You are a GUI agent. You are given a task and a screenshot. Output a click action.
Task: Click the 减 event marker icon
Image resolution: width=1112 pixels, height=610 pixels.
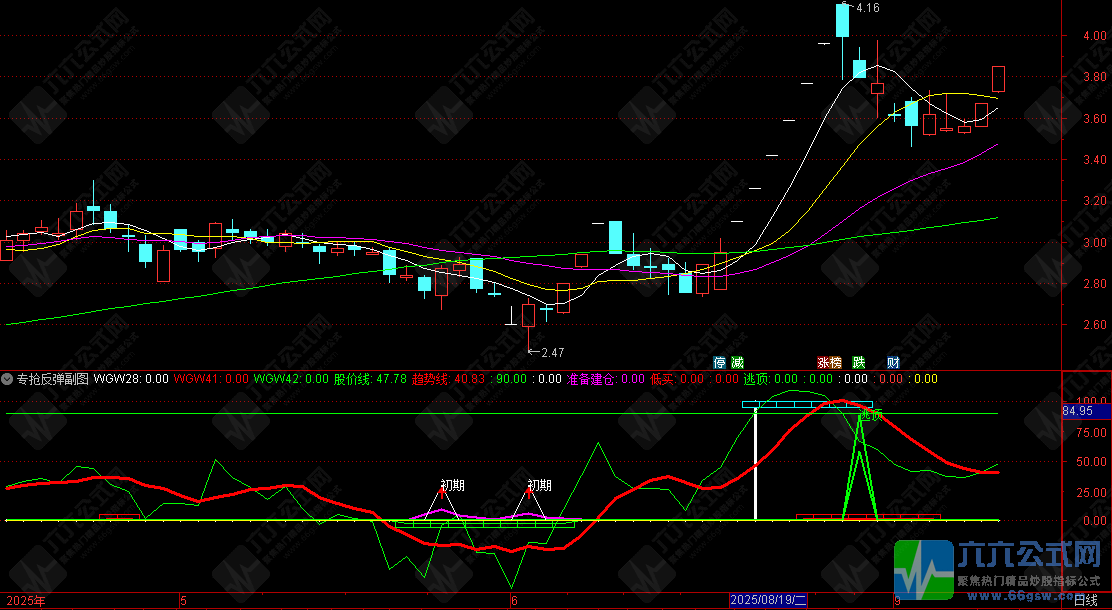click(738, 362)
